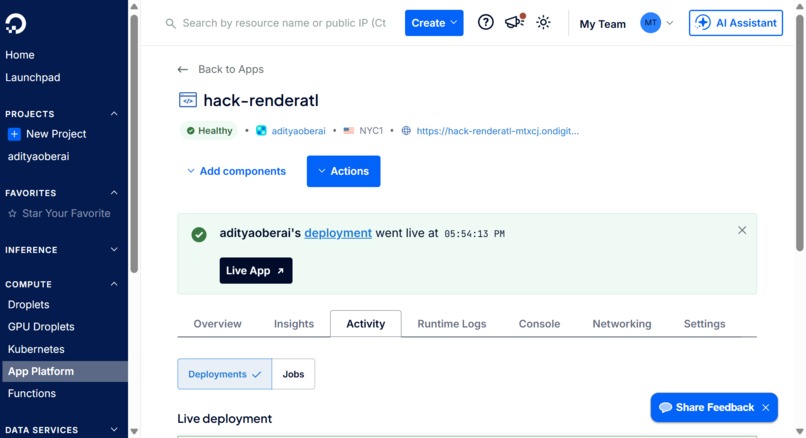Open the Create dropdown

tap(434, 23)
